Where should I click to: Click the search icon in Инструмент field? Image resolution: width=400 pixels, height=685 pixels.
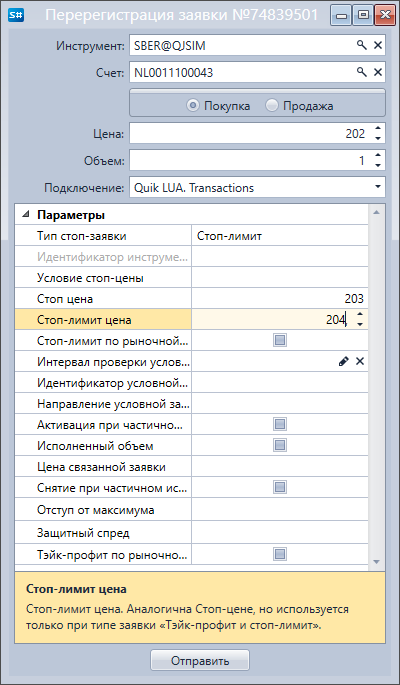362,45
